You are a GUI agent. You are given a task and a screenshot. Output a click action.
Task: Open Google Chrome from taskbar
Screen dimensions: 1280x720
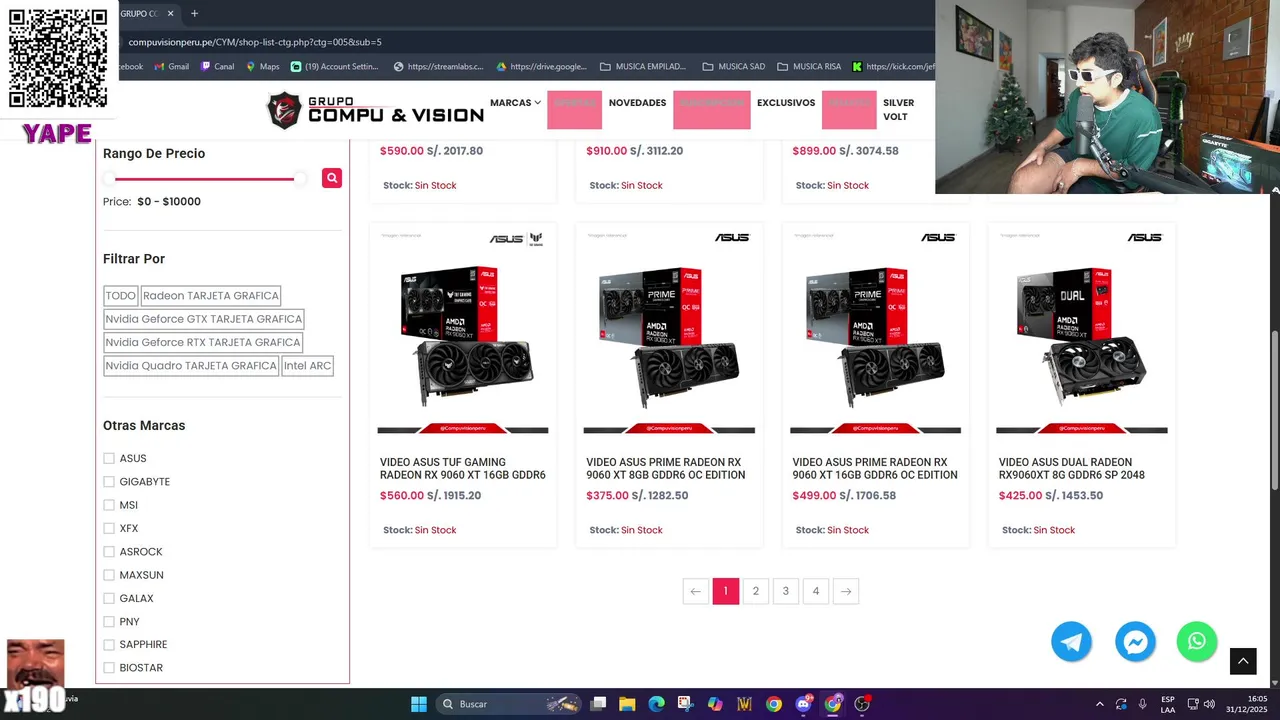tap(774, 704)
